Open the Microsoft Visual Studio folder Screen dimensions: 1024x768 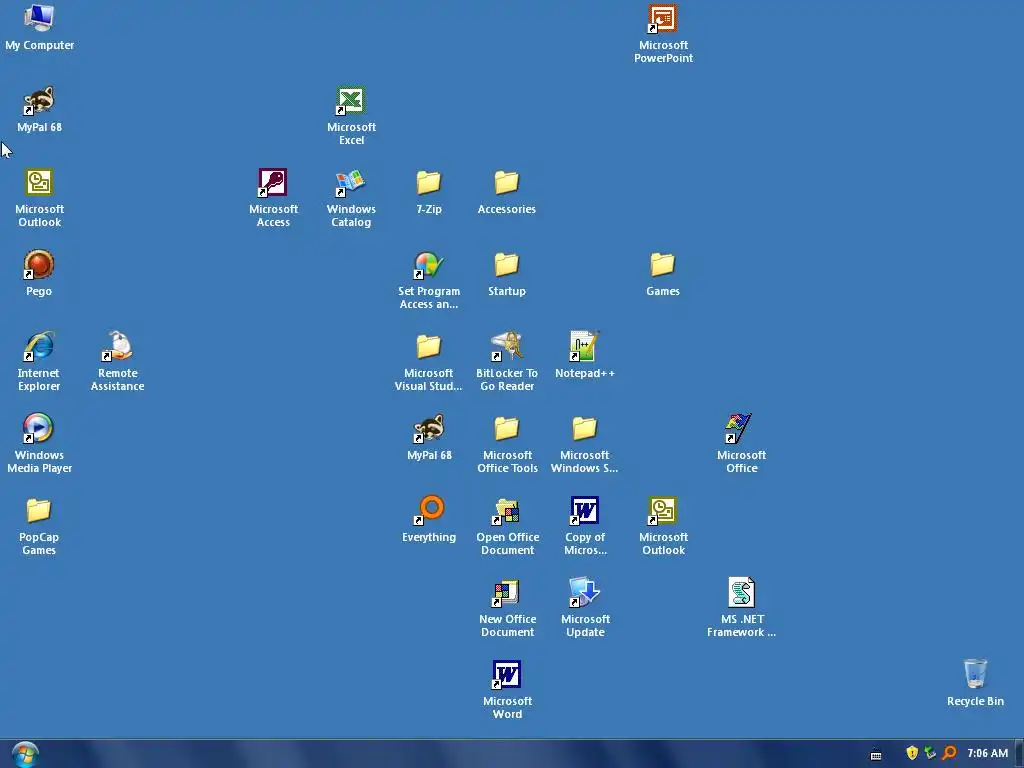[x=429, y=362]
